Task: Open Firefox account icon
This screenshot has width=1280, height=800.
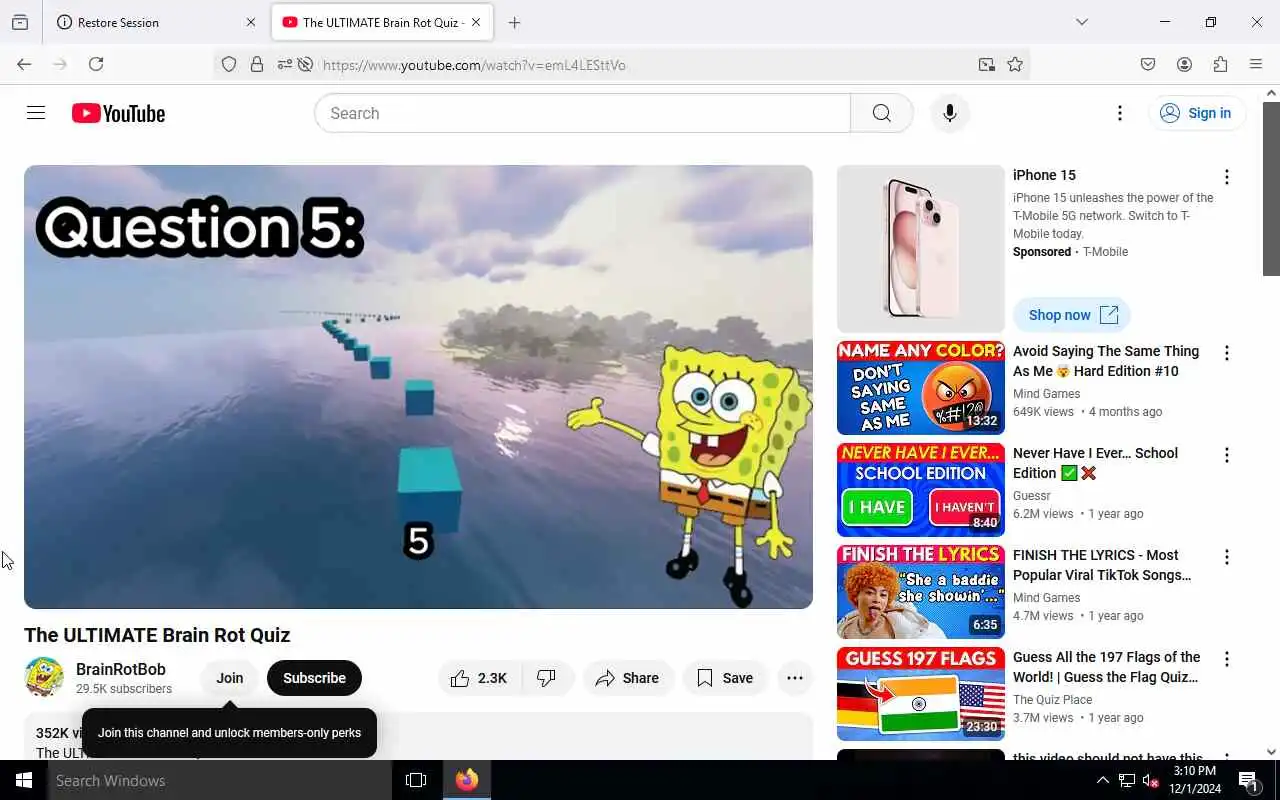Action: [x=1184, y=64]
